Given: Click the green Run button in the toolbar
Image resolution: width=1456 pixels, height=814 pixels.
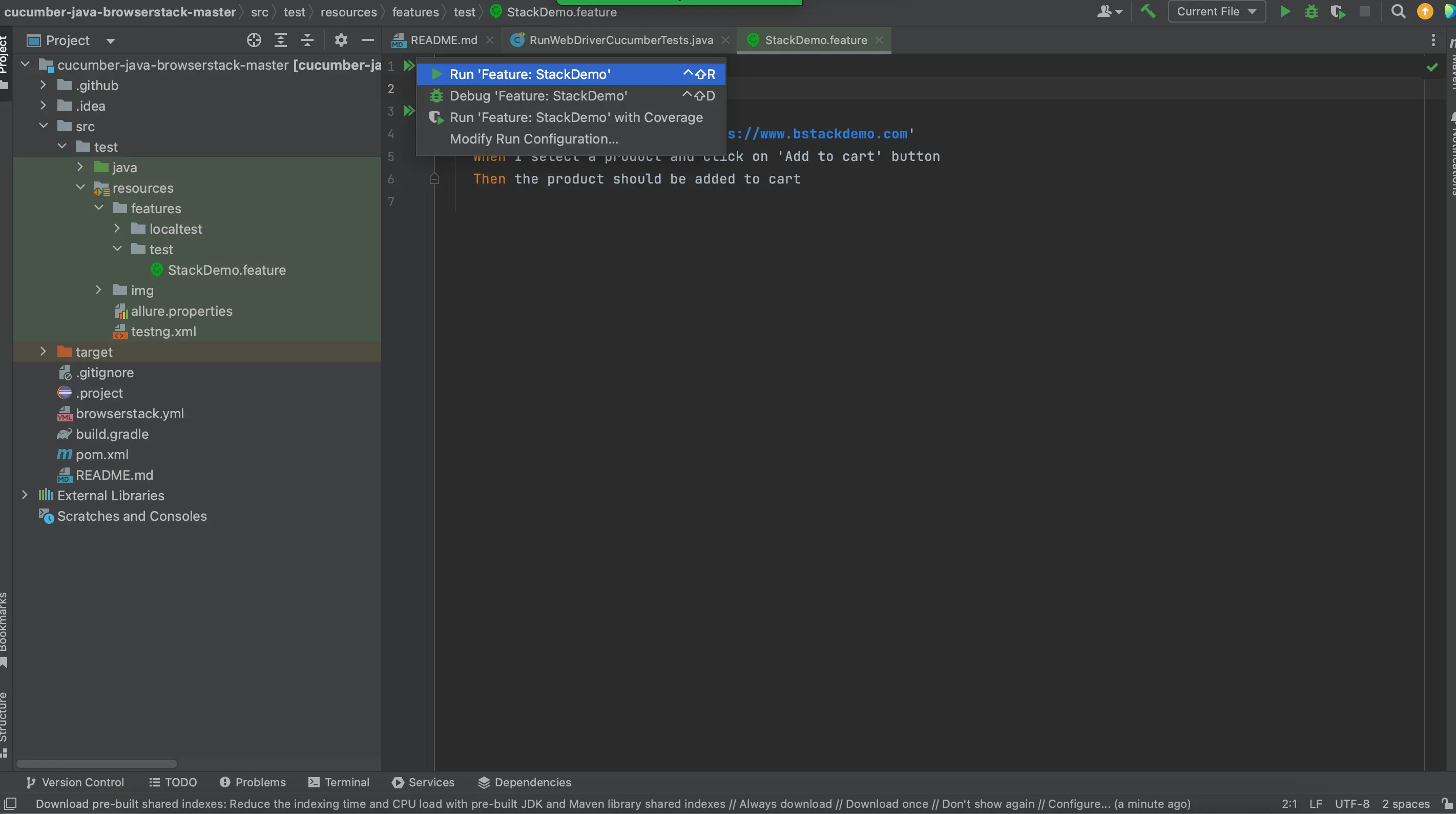Looking at the screenshot, I should click(1285, 11).
